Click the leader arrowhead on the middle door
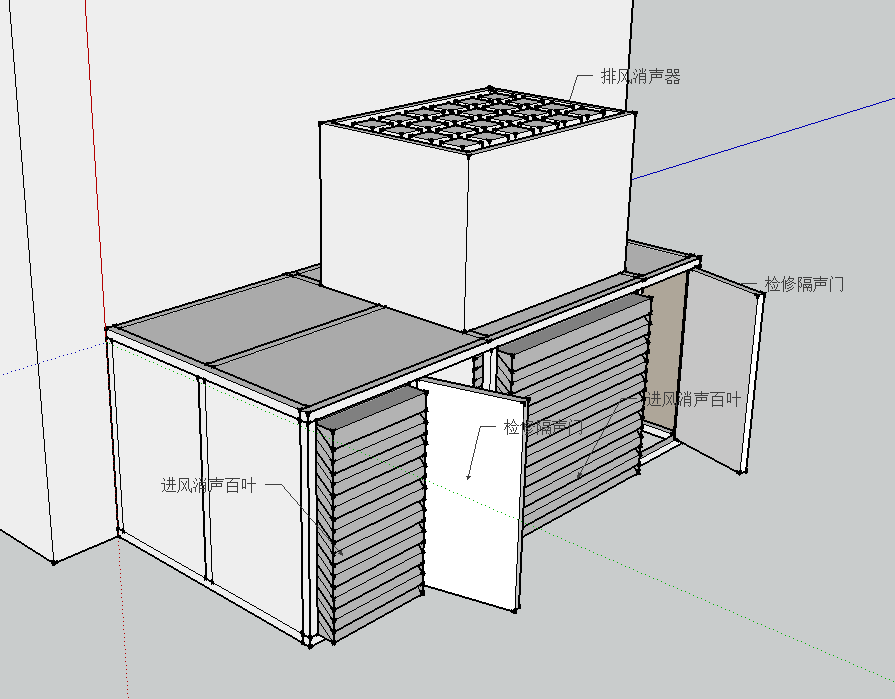Viewport: 895px width, 699px height. coord(469,477)
